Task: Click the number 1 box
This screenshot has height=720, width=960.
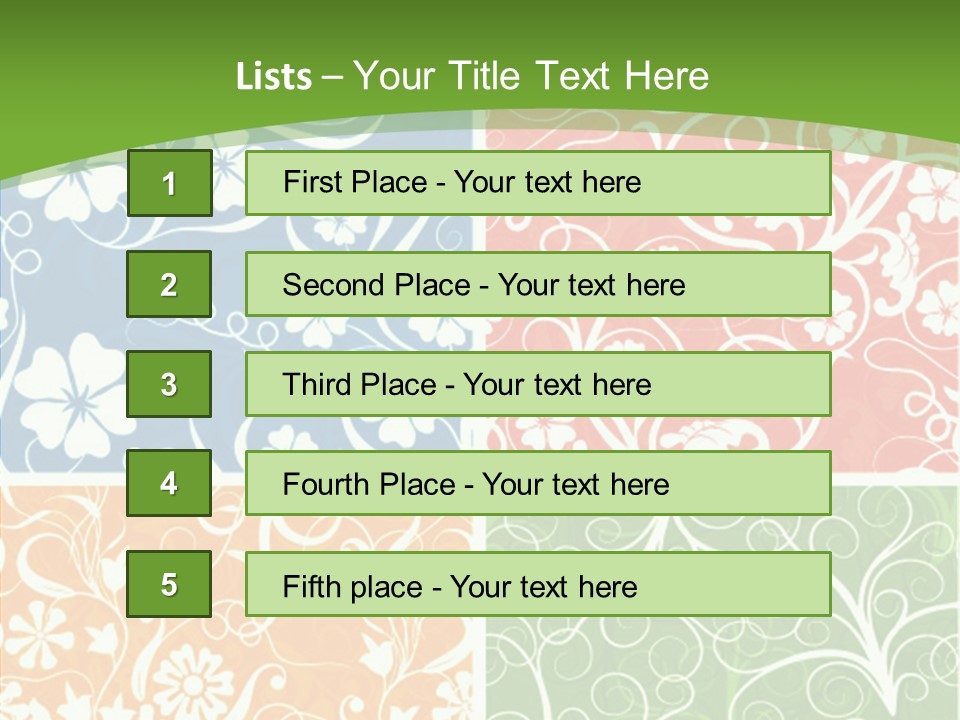Action: click(x=169, y=183)
